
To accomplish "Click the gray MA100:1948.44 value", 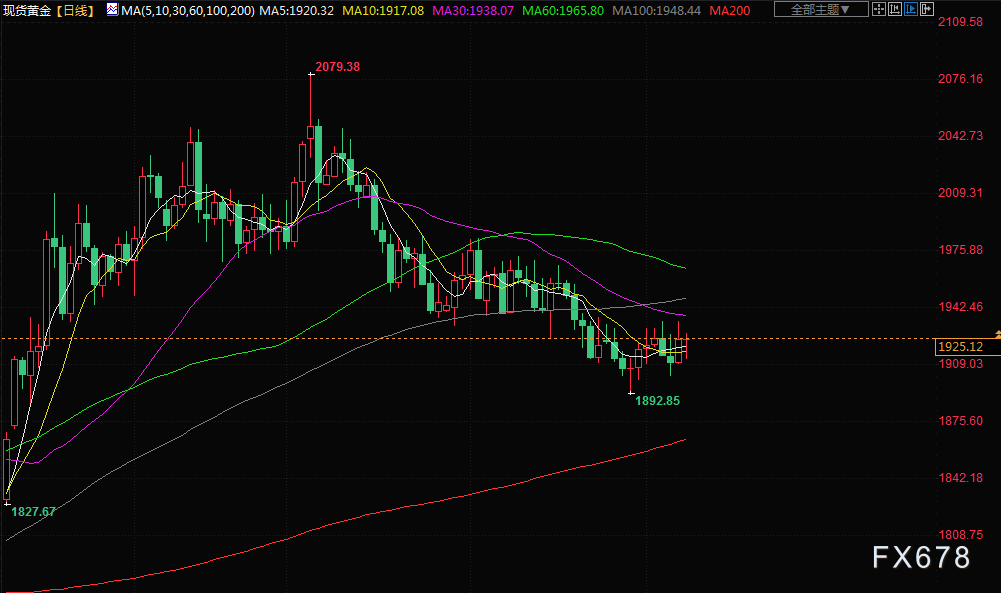I will [656, 11].
